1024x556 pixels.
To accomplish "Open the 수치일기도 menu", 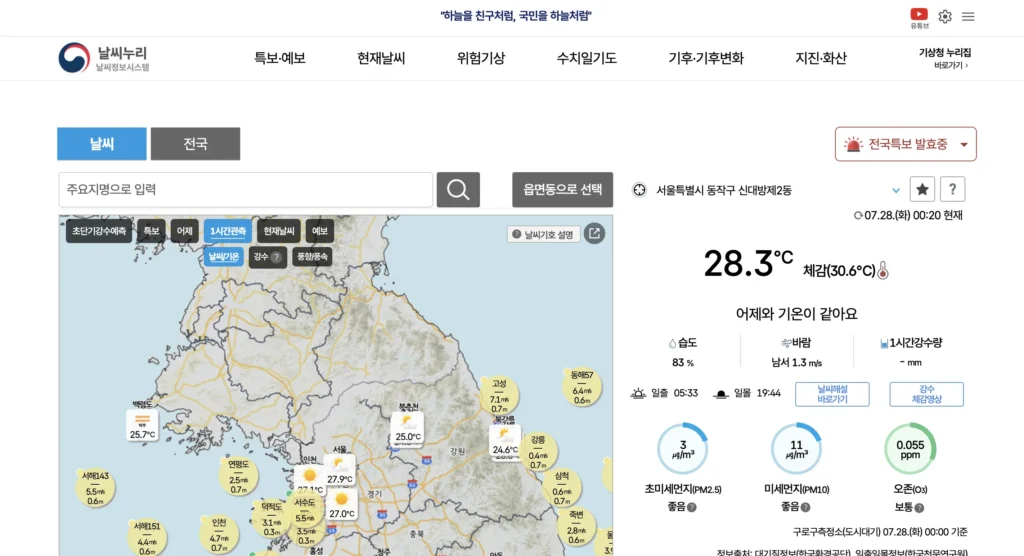I will [586, 58].
